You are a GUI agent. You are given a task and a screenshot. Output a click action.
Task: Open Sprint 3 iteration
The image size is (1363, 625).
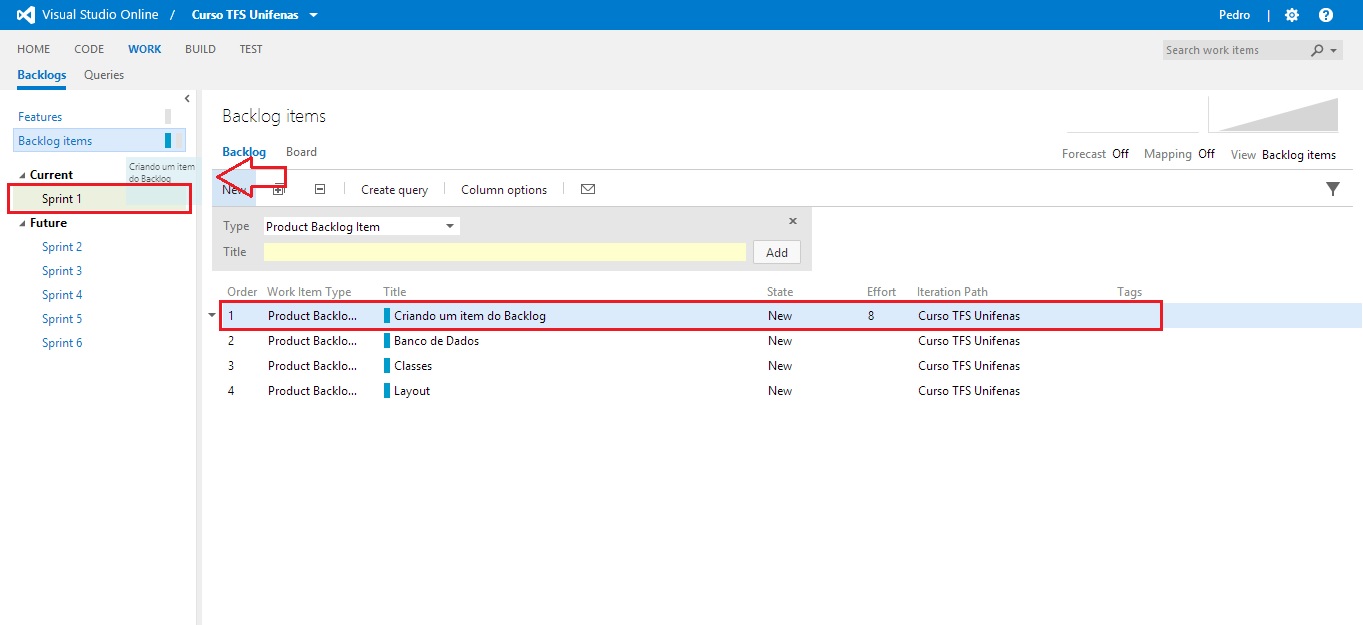[x=62, y=271]
